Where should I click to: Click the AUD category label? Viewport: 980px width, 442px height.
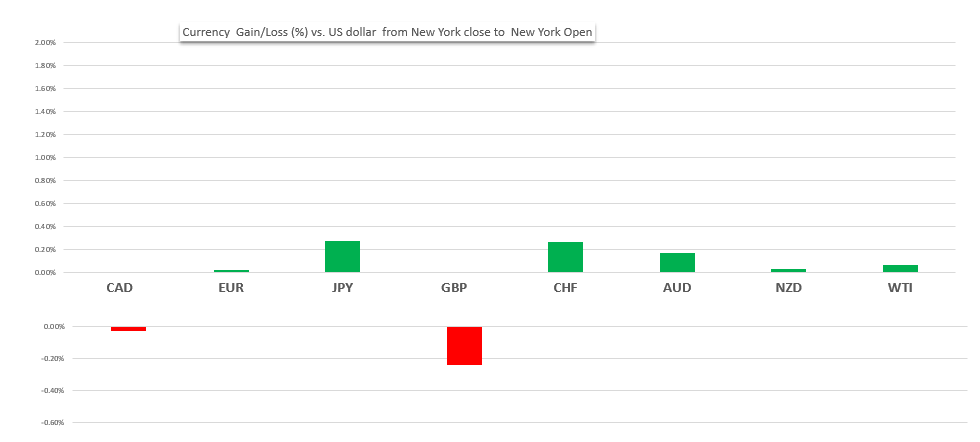tap(677, 288)
